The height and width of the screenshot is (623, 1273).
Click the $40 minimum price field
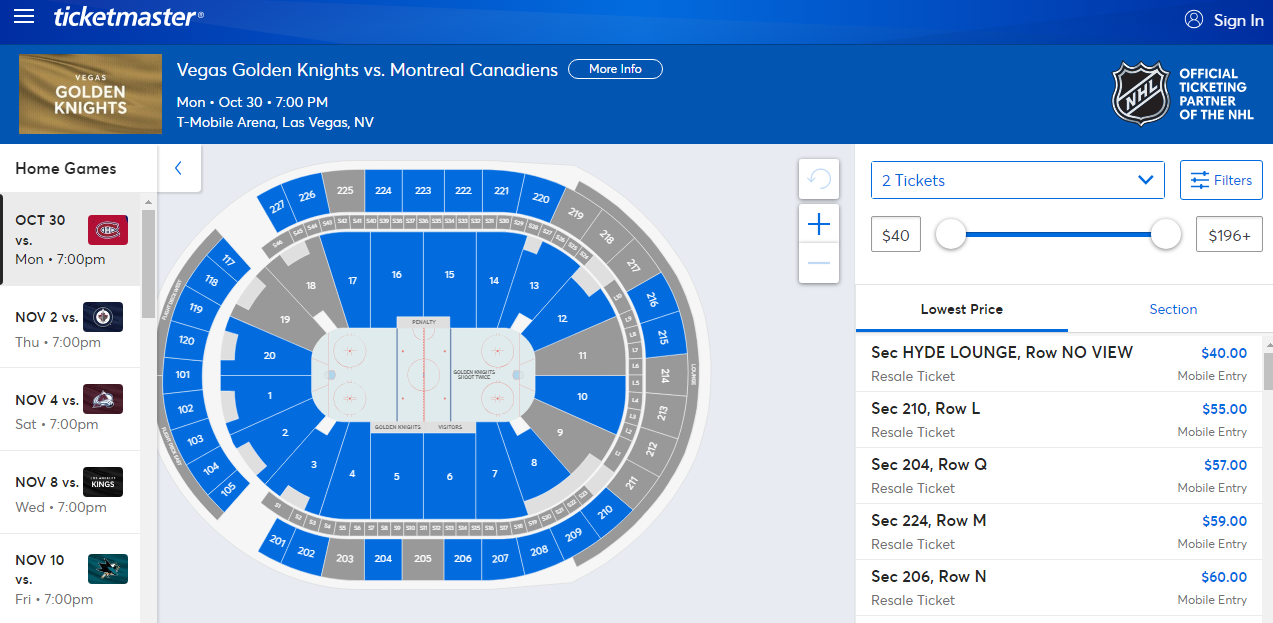coord(896,235)
